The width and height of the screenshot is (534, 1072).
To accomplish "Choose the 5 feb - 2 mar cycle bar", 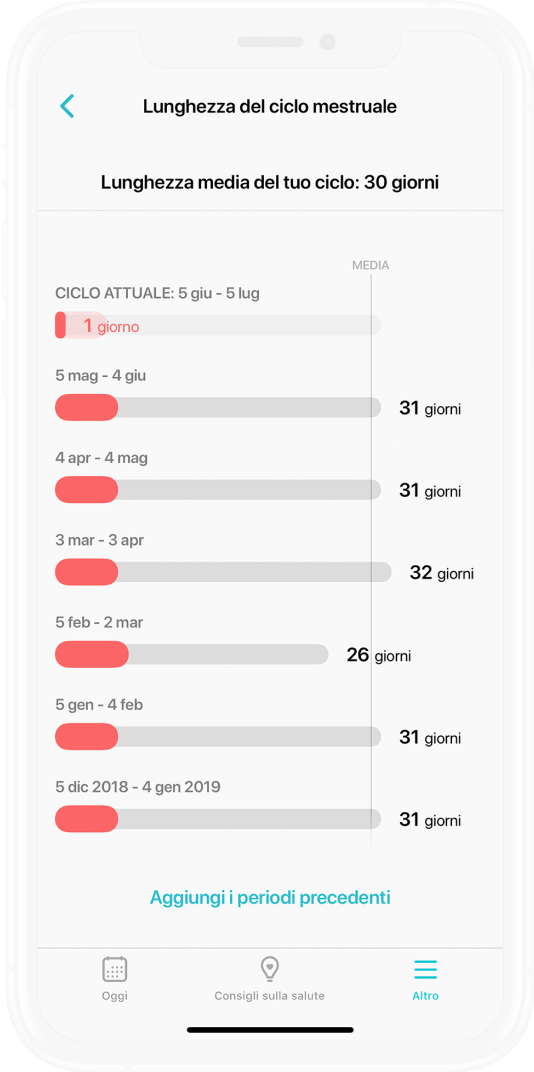I will click(x=191, y=654).
